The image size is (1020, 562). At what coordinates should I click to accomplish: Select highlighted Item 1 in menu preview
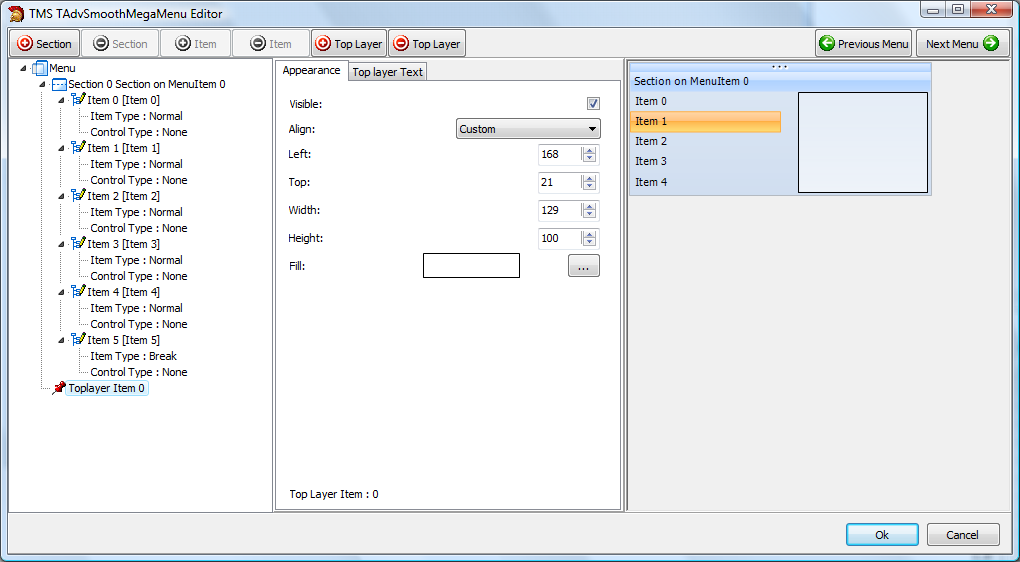(x=705, y=122)
